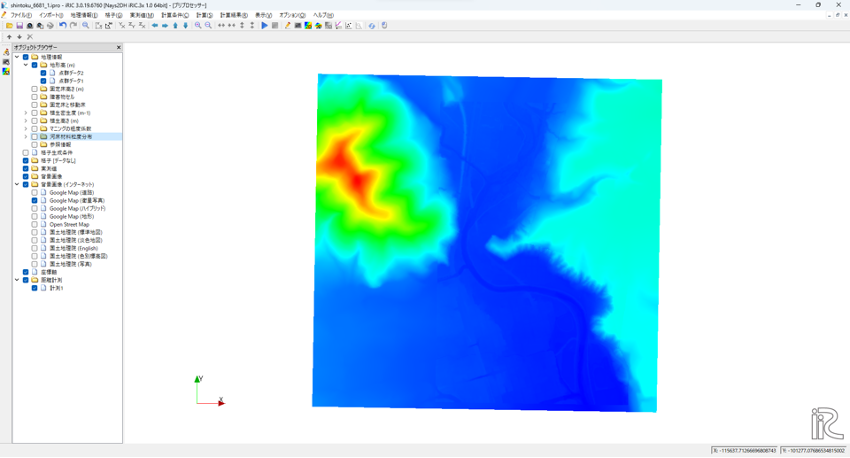Open the ヘルプ menu
Screen dimensions: 850x458
323,15
